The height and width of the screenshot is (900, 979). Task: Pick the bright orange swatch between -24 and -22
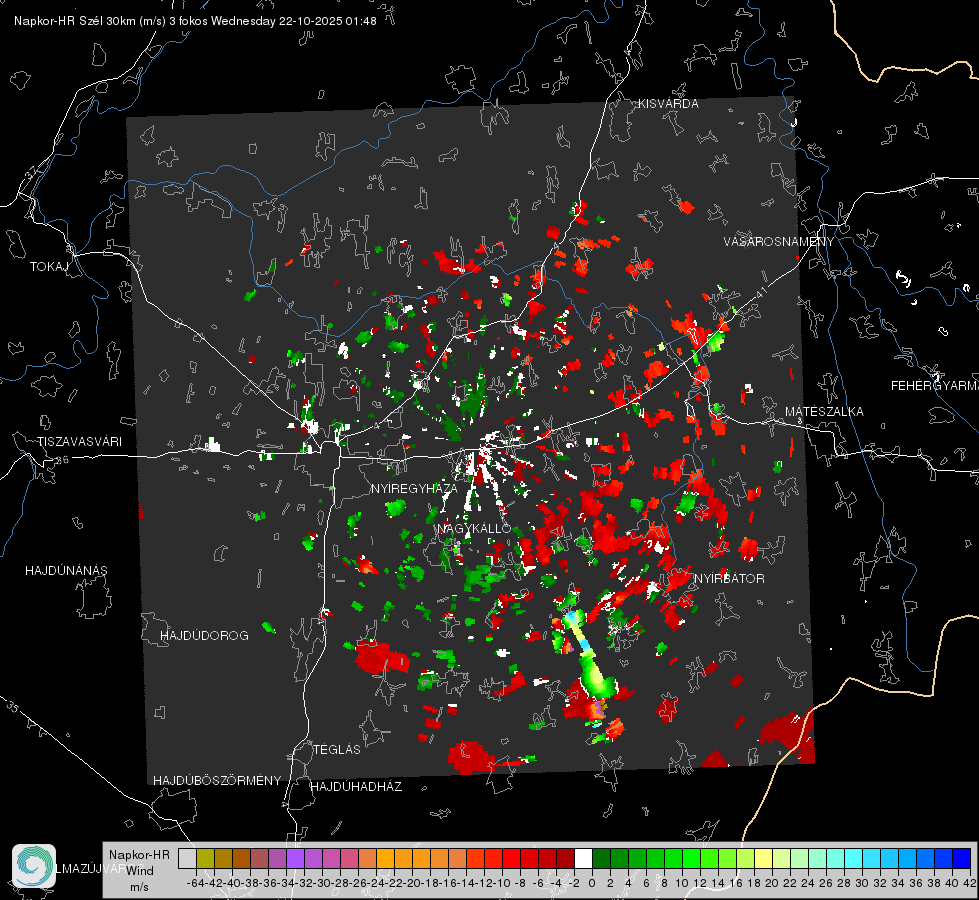(386, 858)
